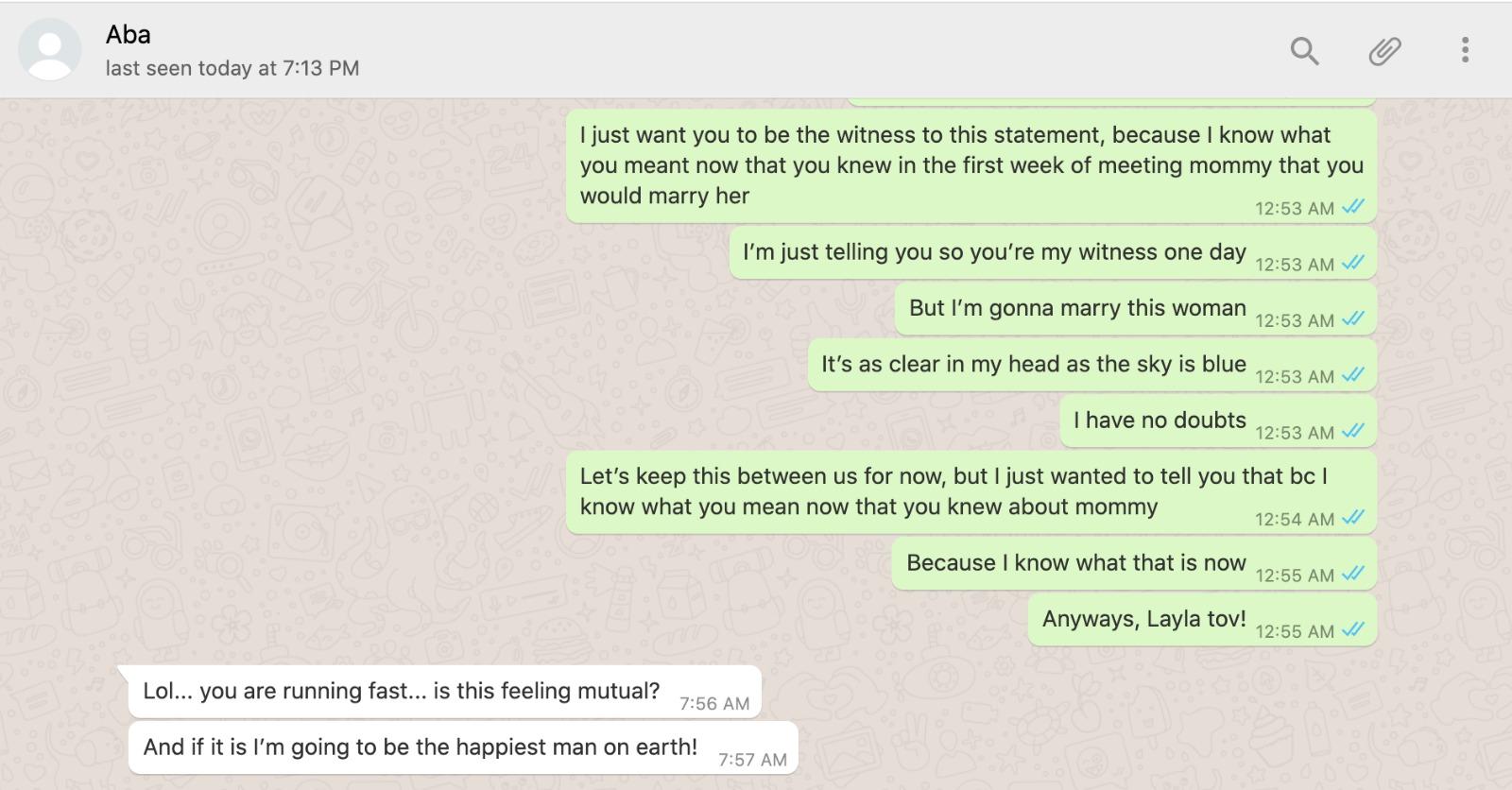Select the long 'witness to this statement' message

(971, 166)
